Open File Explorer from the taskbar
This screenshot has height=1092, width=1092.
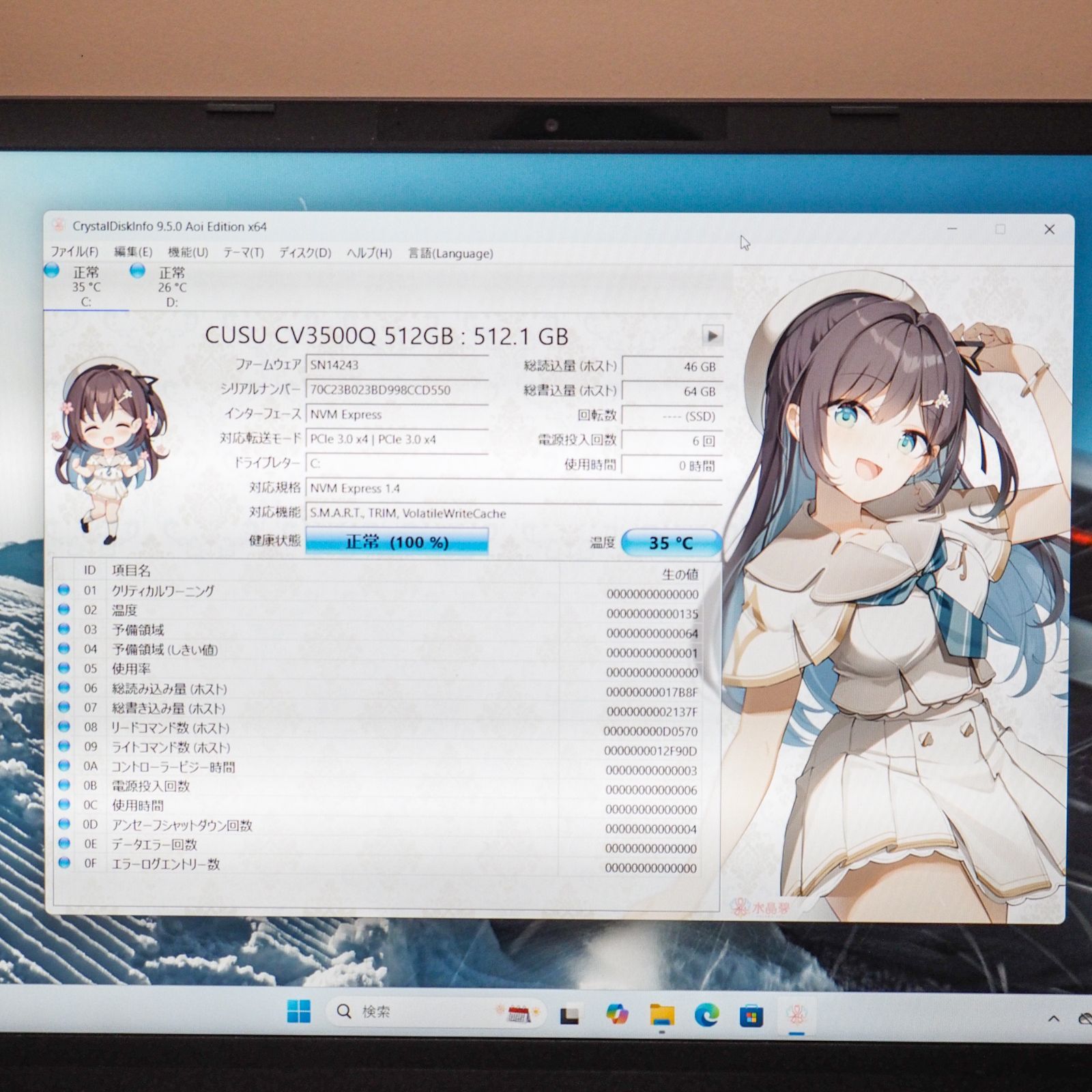662,1016
